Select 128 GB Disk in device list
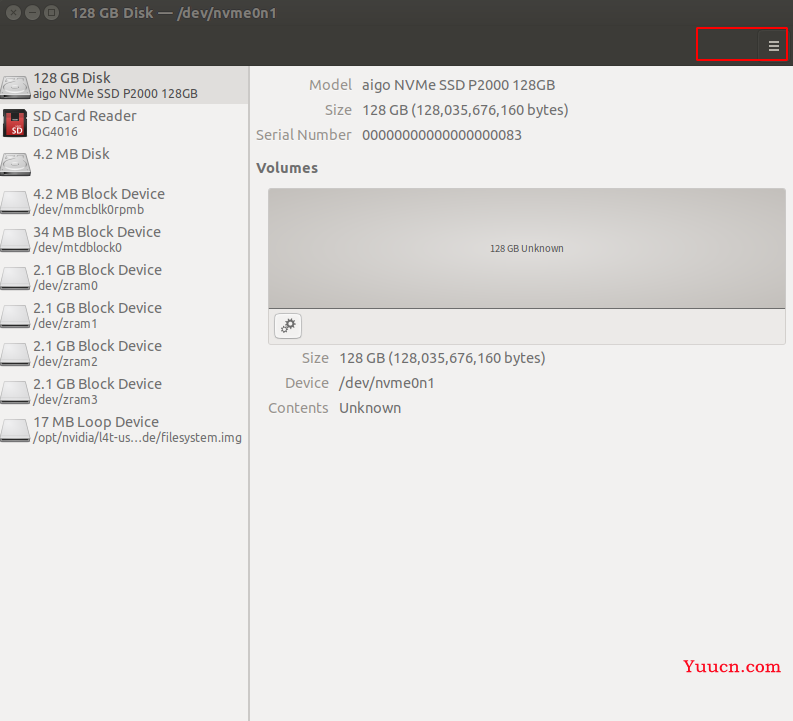 click(x=124, y=85)
